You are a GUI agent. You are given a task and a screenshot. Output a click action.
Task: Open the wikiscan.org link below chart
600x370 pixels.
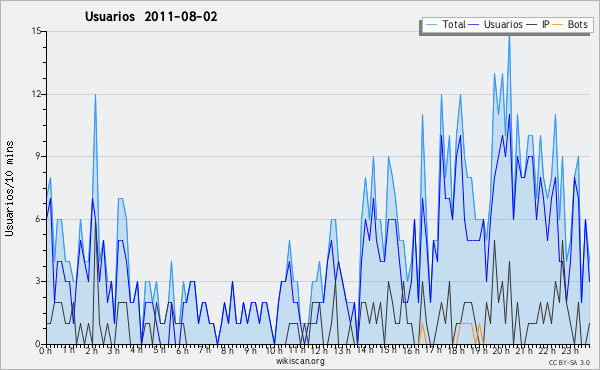click(300, 361)
